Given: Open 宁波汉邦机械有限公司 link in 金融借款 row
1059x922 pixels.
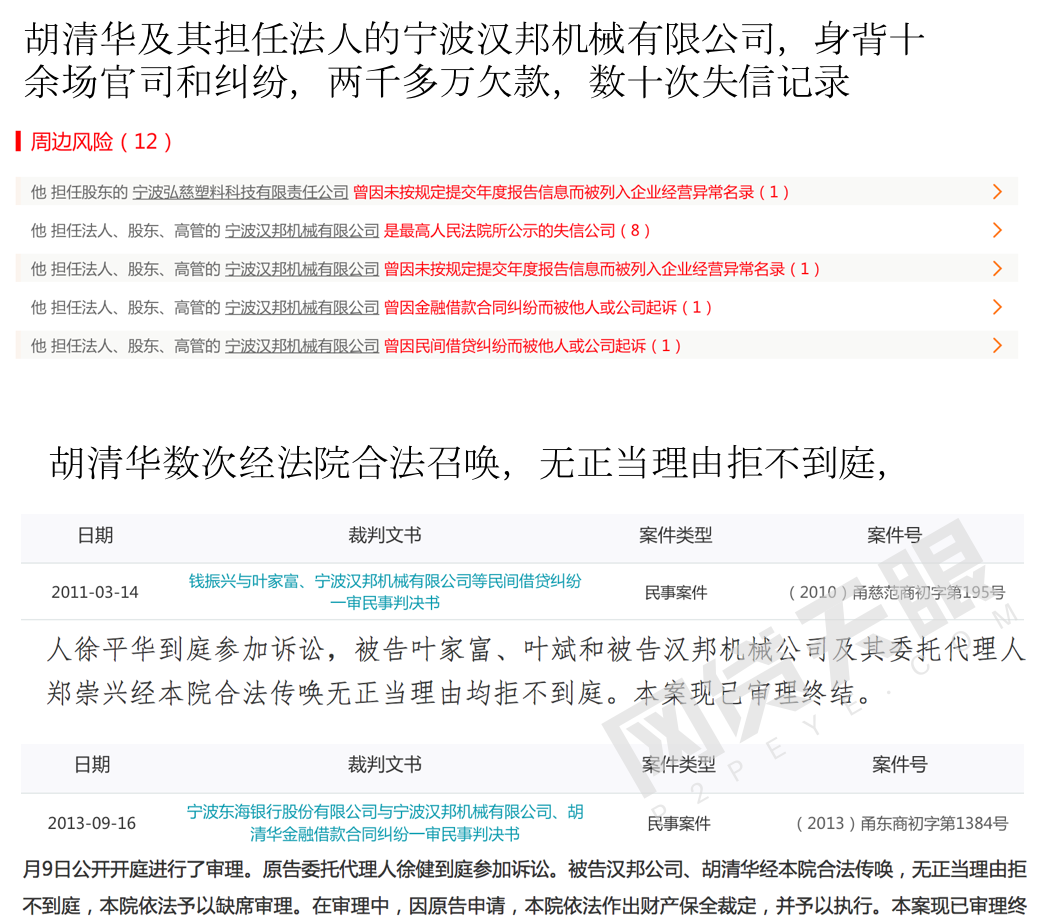Looking at the screenshot, I should point(302,308).
